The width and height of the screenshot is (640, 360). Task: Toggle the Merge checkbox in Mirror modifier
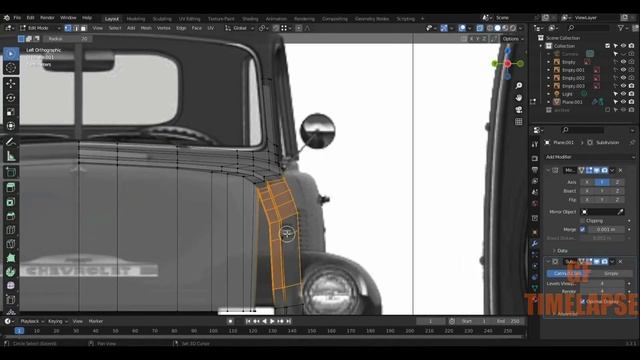pos(582,229)
